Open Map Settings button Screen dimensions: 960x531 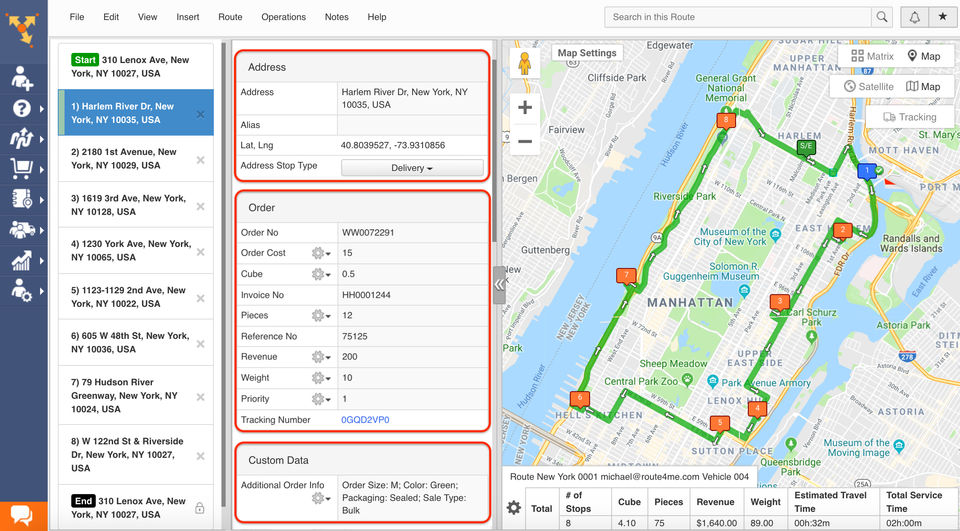point(587,53)
